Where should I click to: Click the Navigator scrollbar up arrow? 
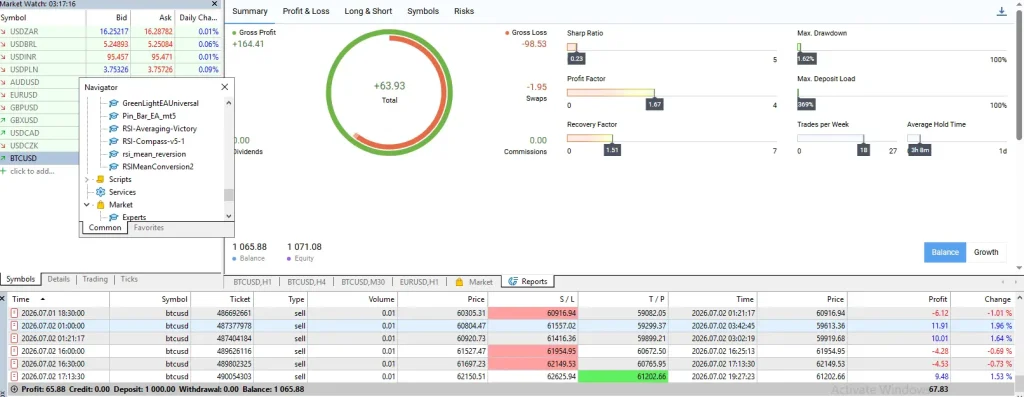pyautogui.click(x=229, y=103)
